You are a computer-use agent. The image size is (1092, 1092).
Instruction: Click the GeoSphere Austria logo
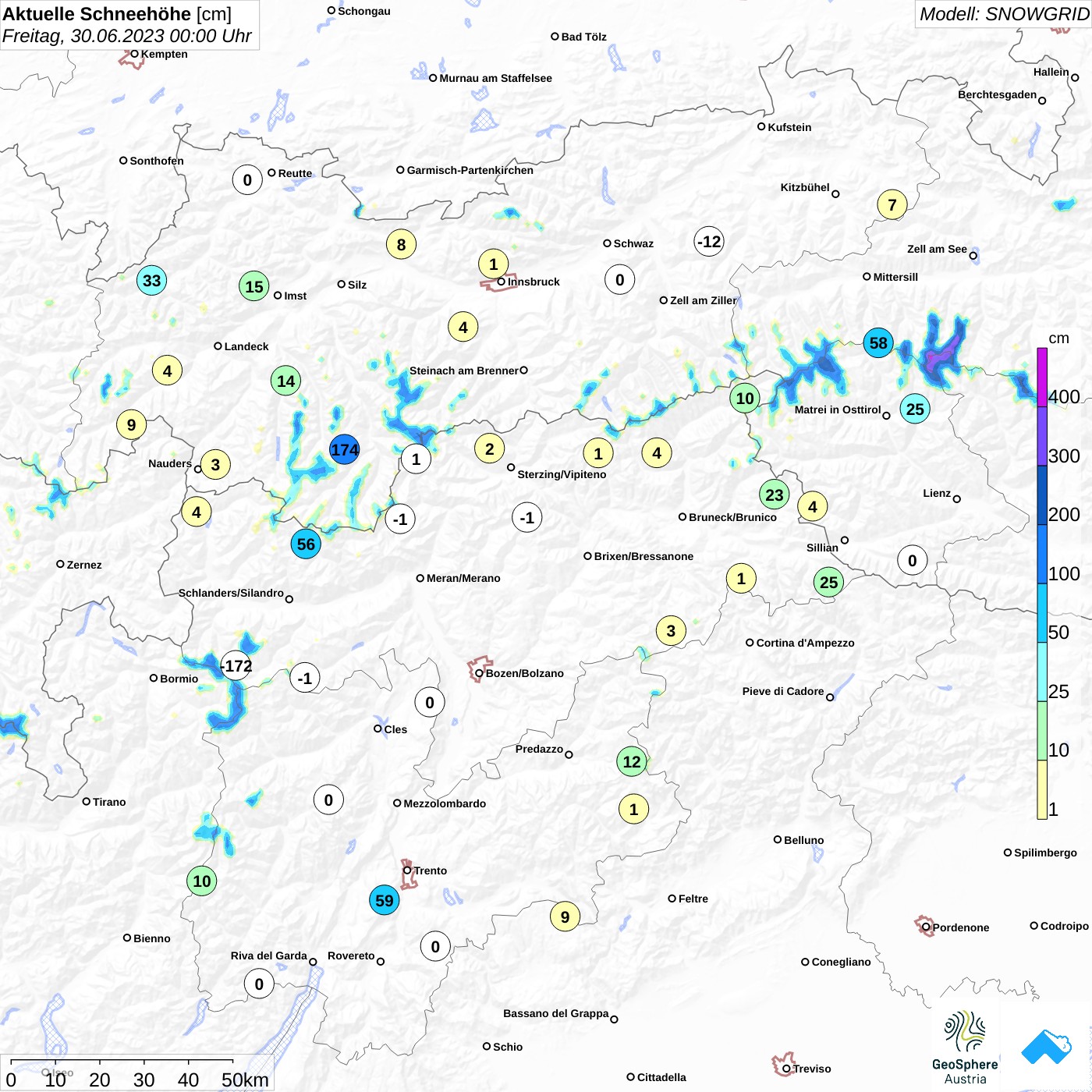[x=965, y=1048]
